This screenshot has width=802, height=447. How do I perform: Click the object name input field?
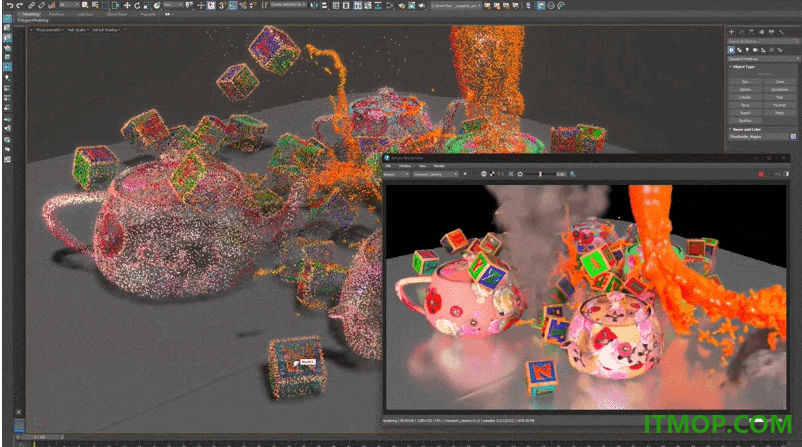coord(759,137)
